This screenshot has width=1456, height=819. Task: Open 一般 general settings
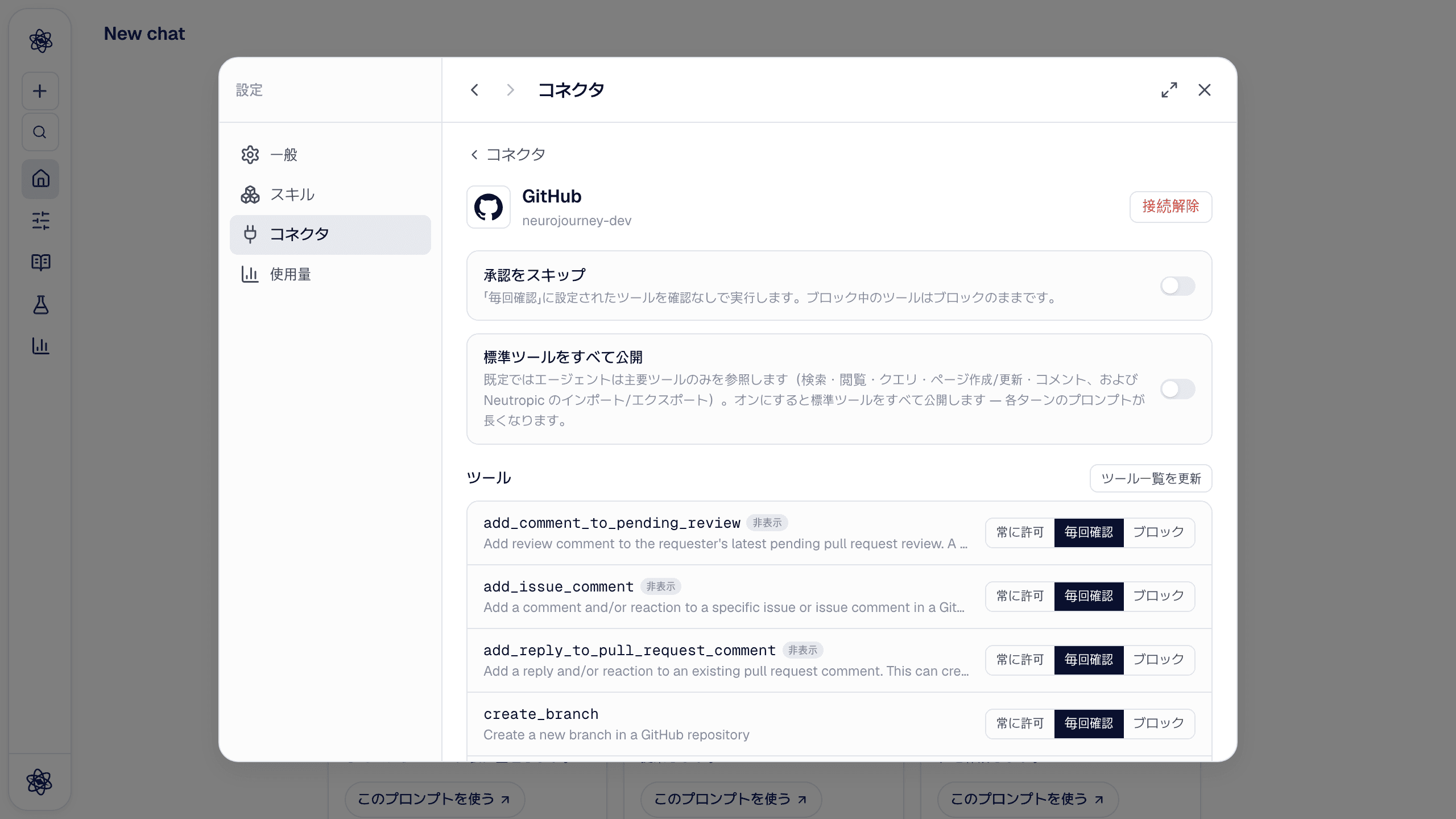pyautogui.click(x=330, y=155)
